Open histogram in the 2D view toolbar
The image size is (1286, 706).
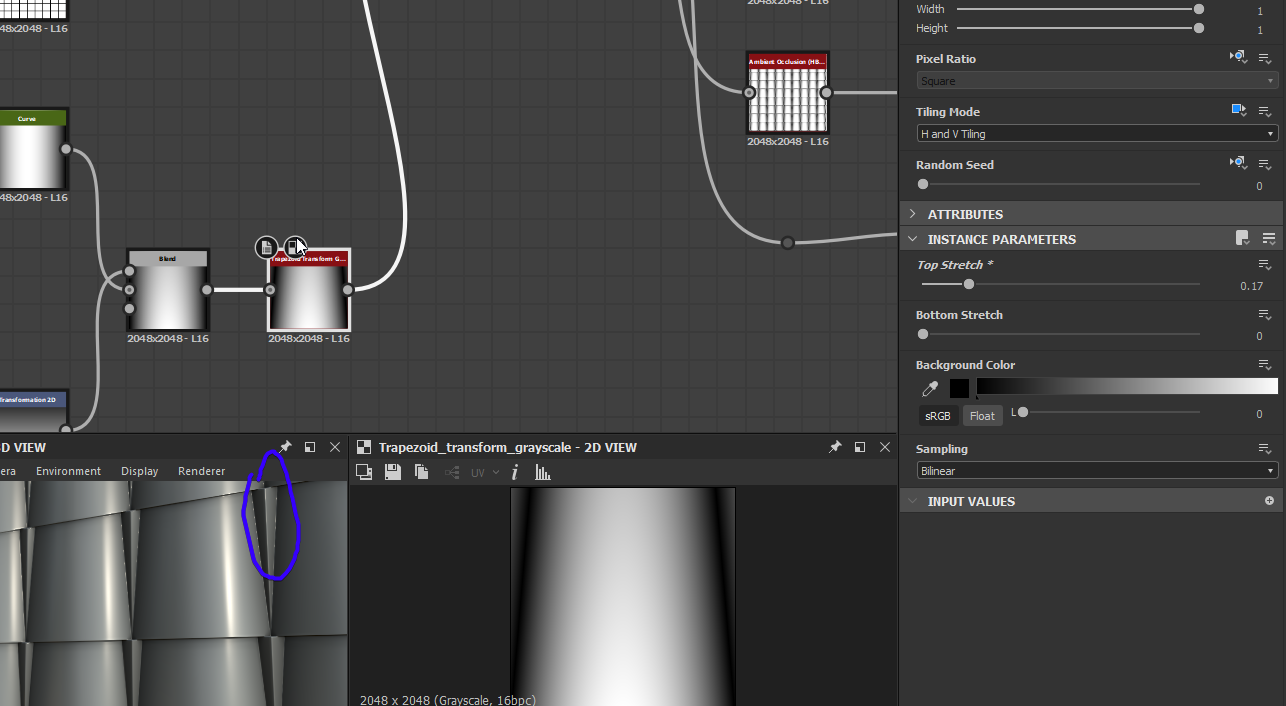[x=542, y=472]
